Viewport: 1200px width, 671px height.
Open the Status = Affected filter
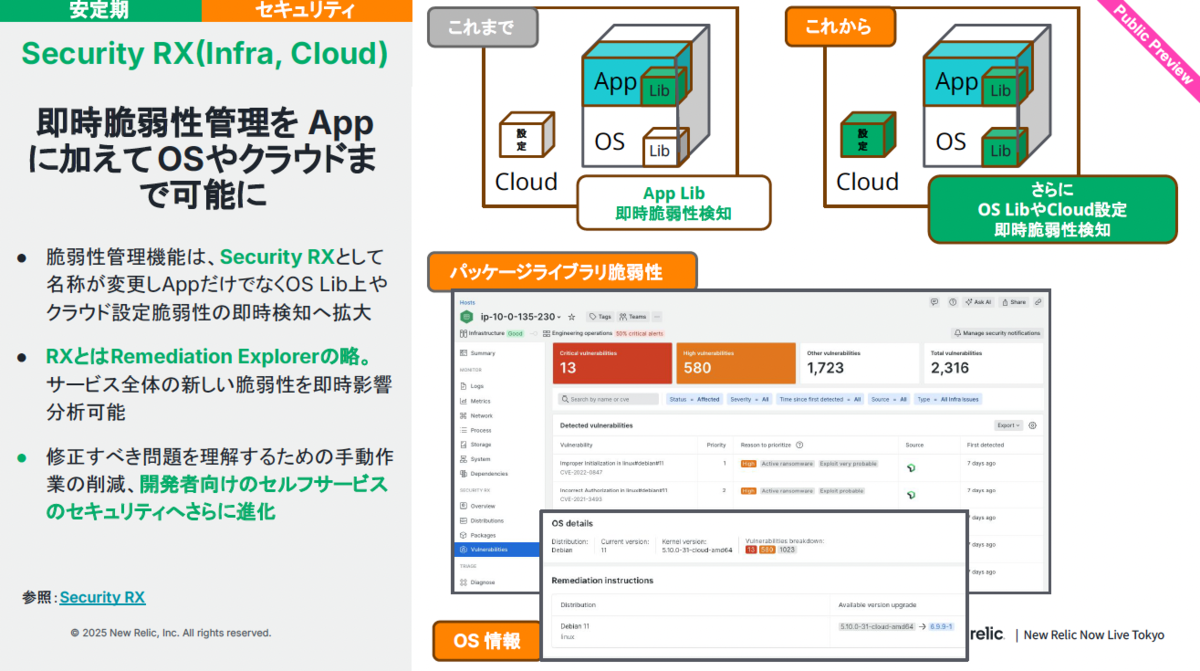click(694, 398)
